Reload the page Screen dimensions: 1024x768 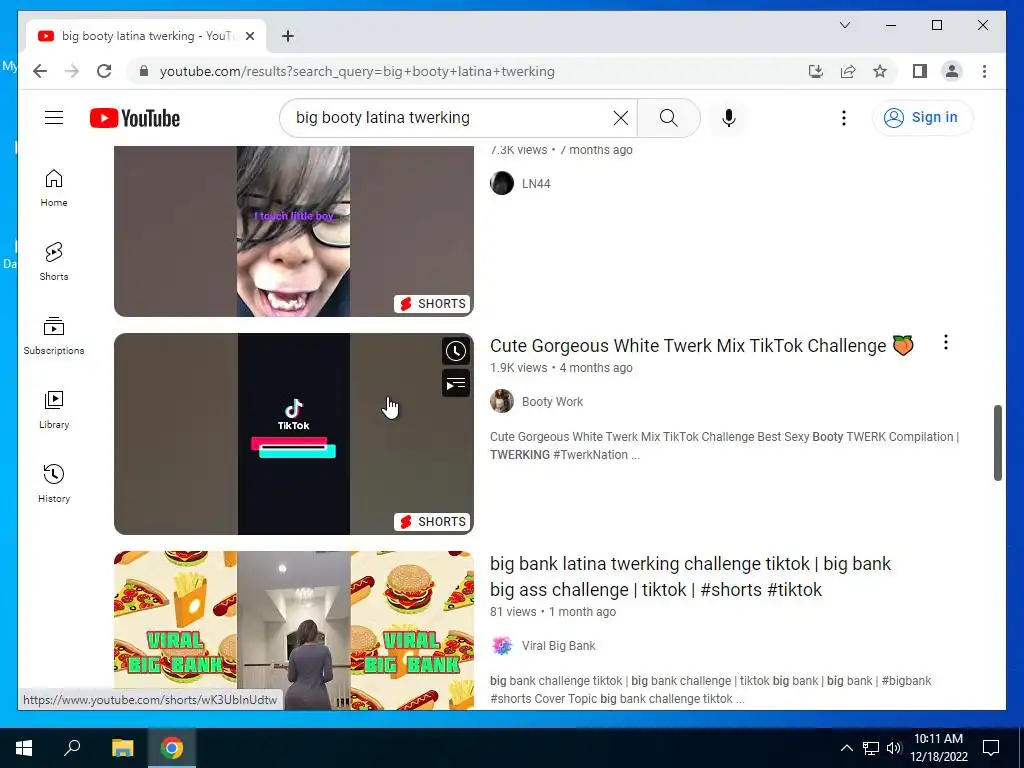click(104, 71)
